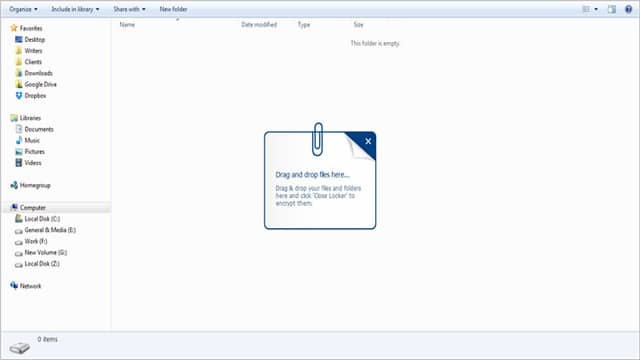Screen dimensions: 640x360
Task: Click the Documents library icon
Action: click(19, 129)
